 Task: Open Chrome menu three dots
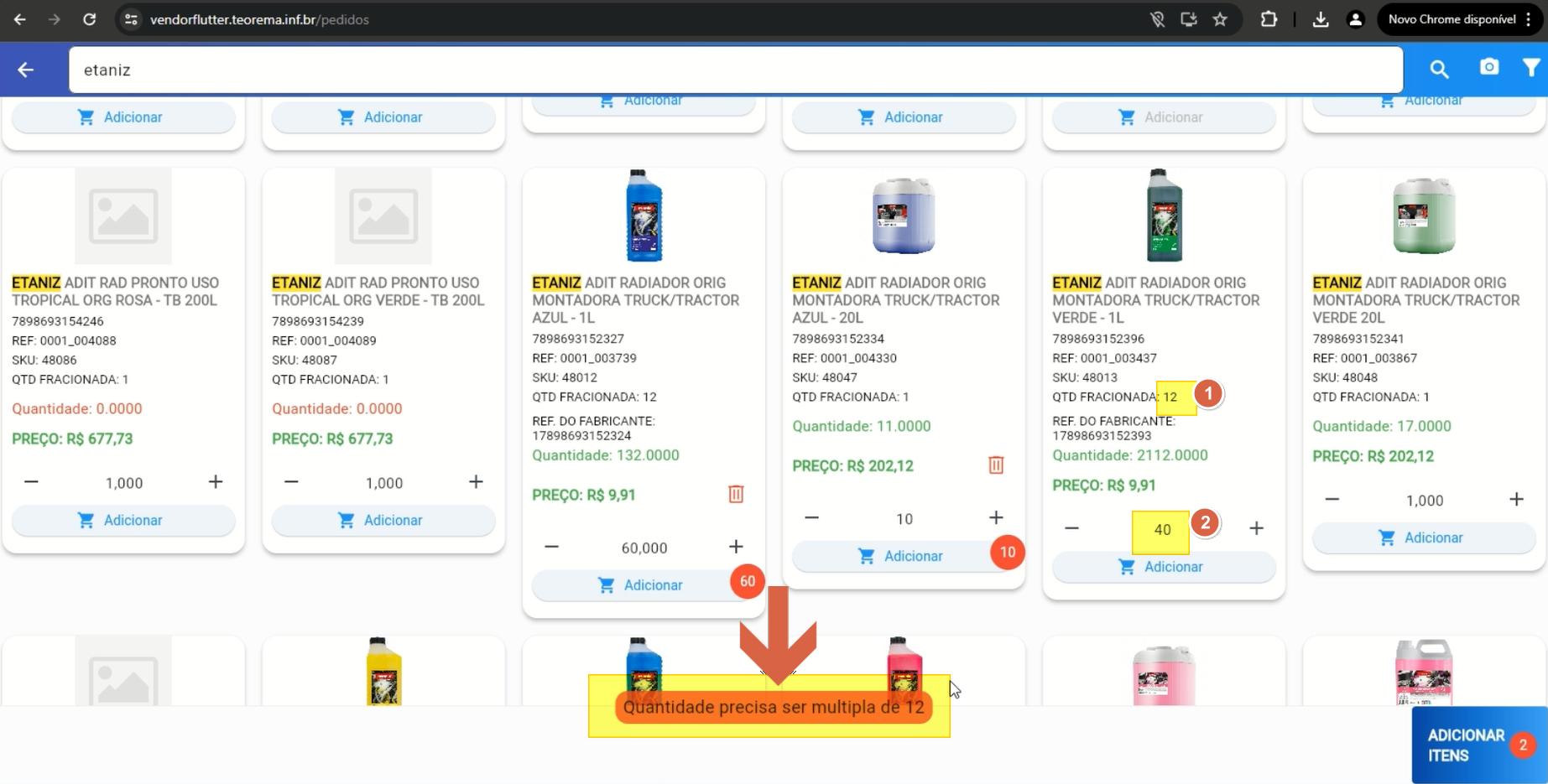click(1529, 19)
